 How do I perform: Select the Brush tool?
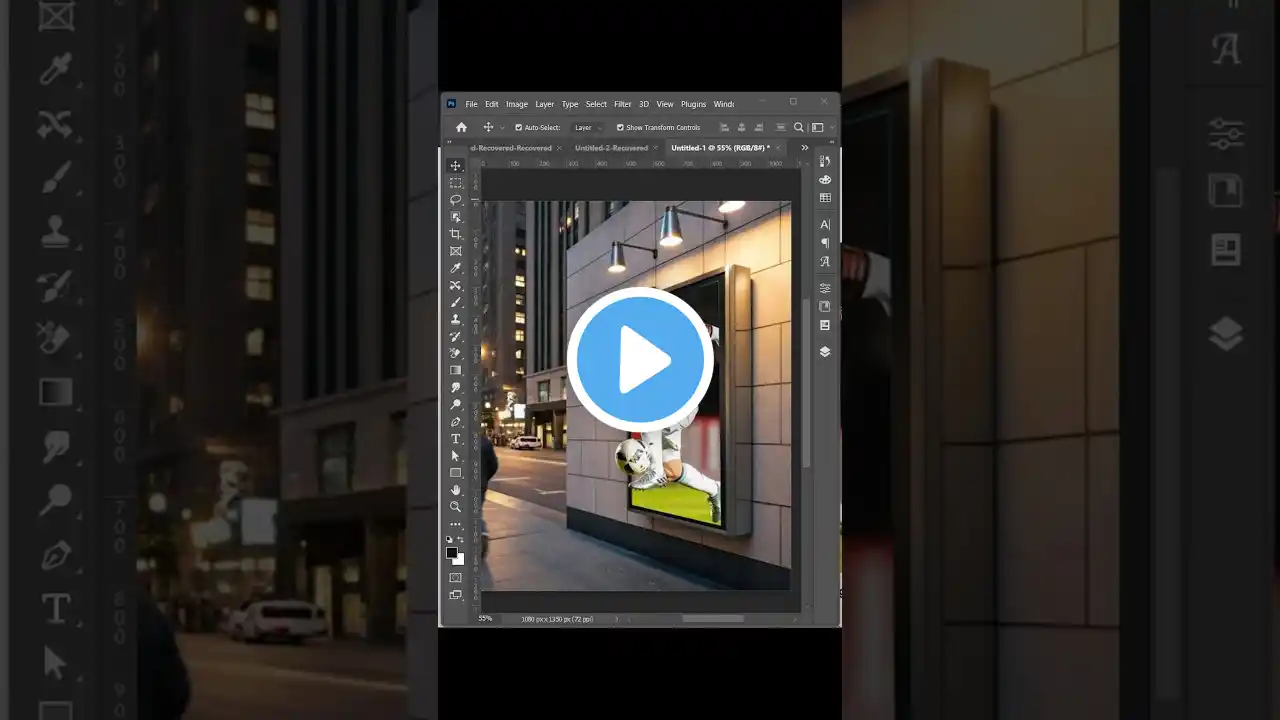click(456, 302)
